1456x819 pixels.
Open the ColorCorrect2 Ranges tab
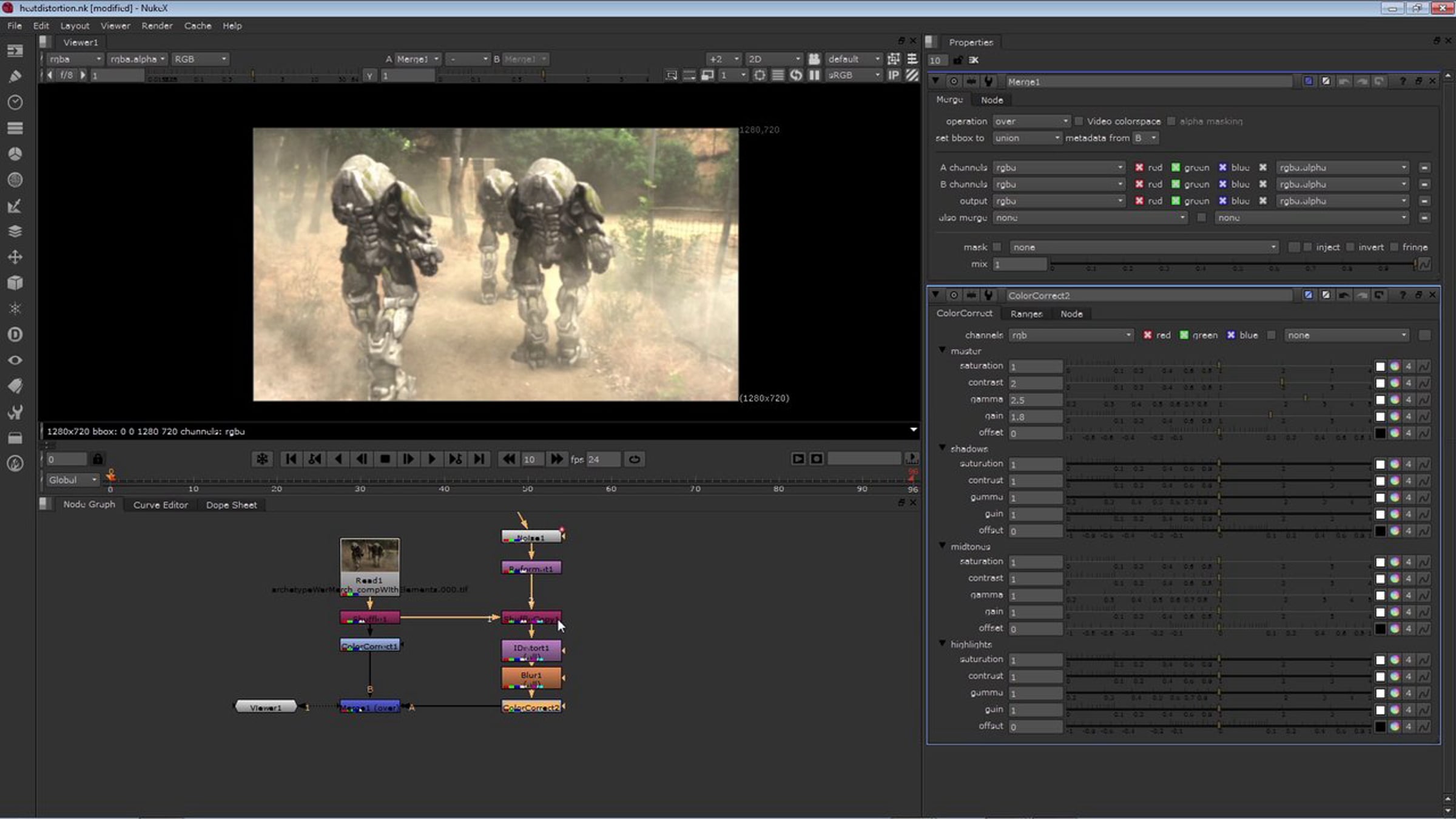coord(1026,314)
